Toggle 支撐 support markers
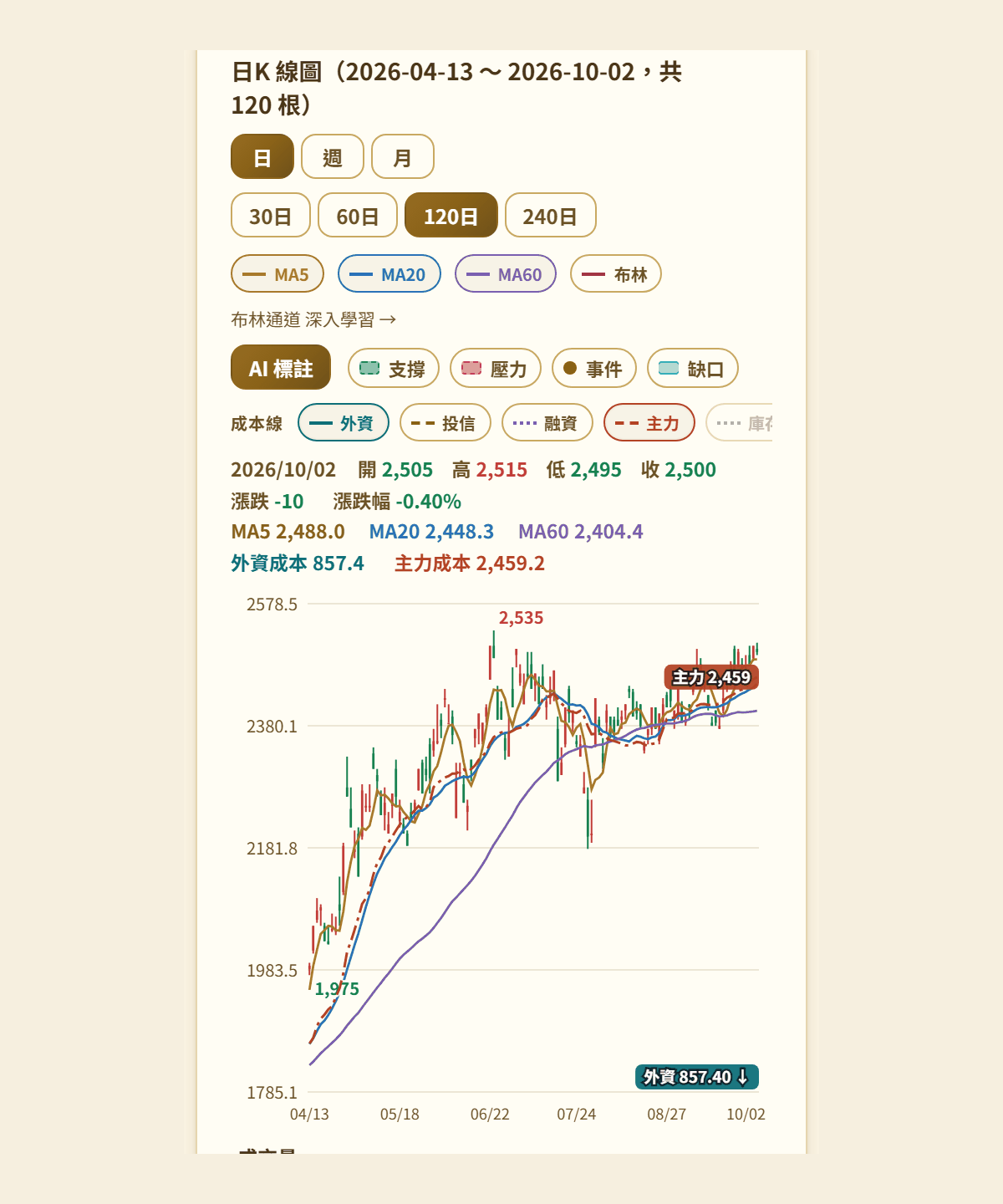Image resolution: width=1003 pixels, height=1204 pixels. (394, 368)
